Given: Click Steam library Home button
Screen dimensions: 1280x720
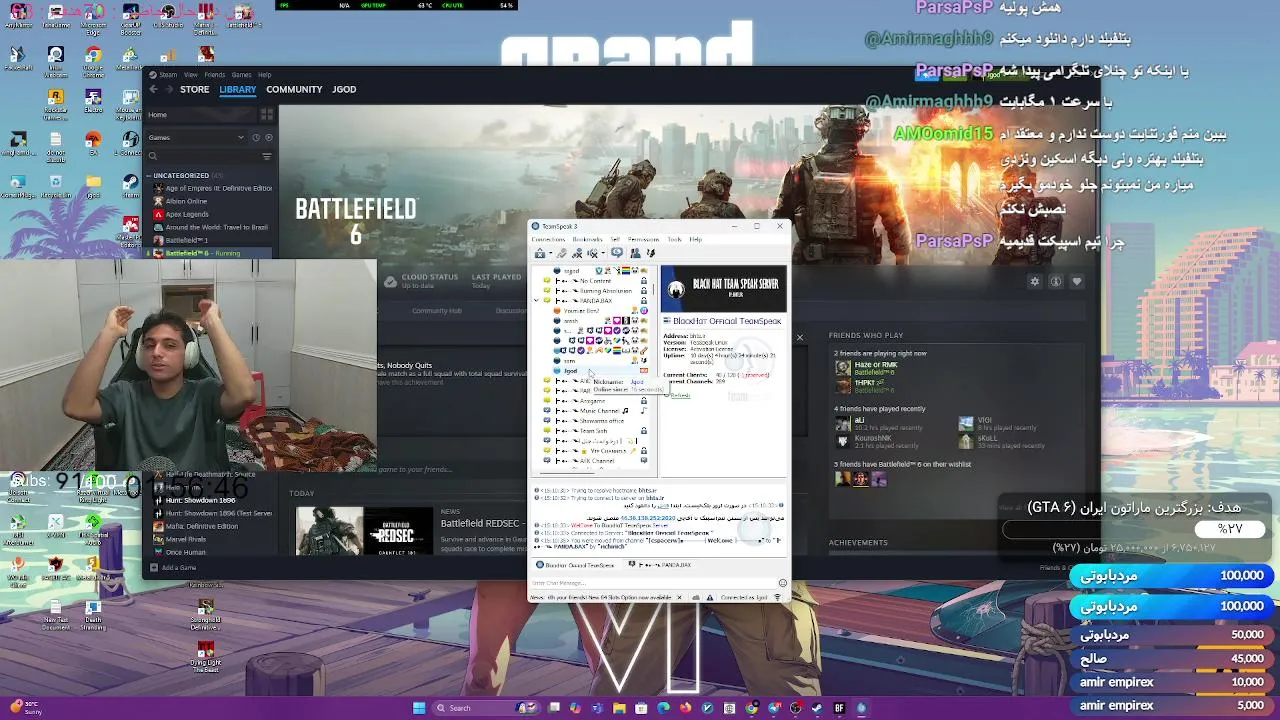Looking at the screenshot, I should [200, 115].
